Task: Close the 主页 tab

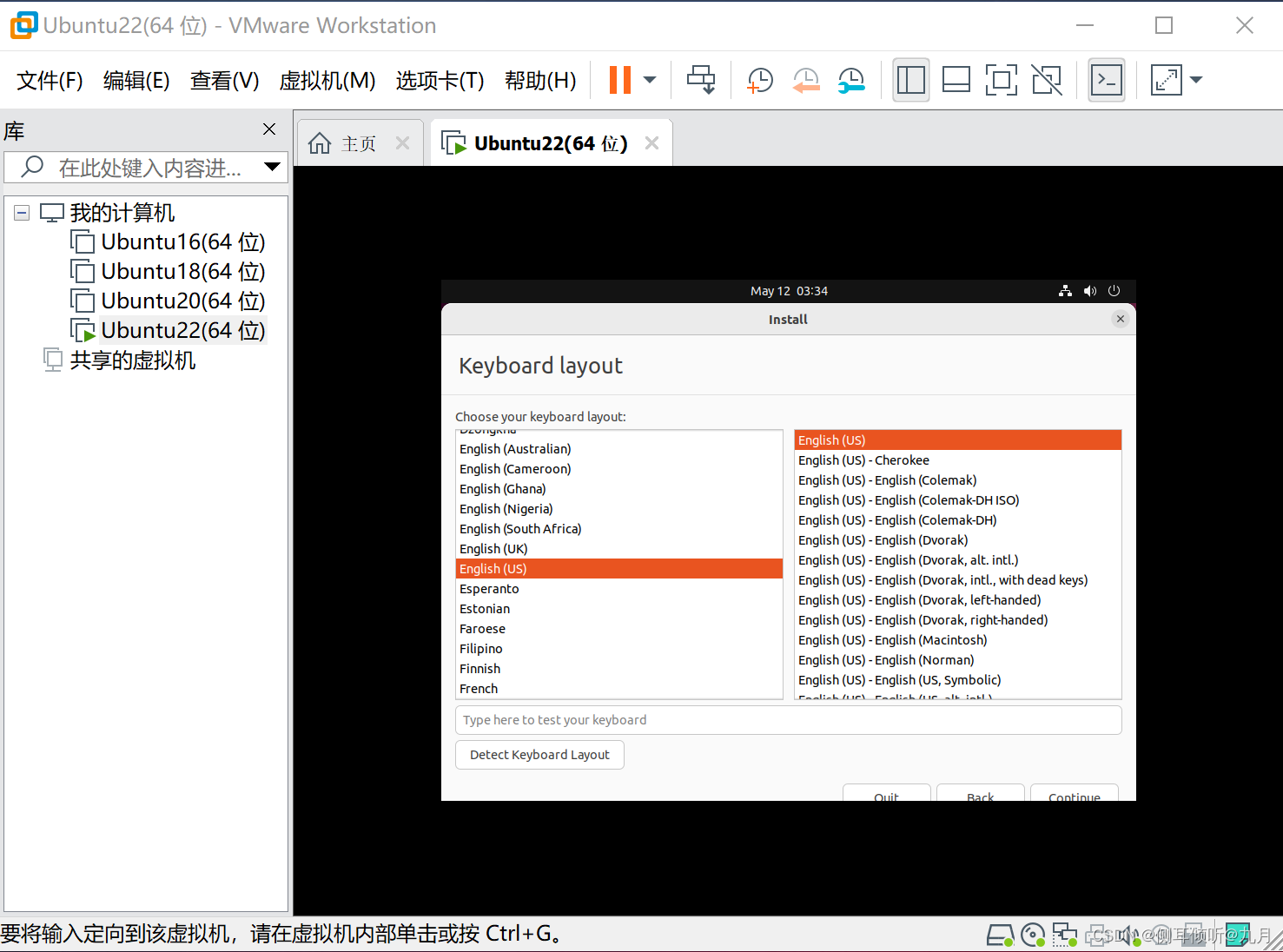Action: 403,143
